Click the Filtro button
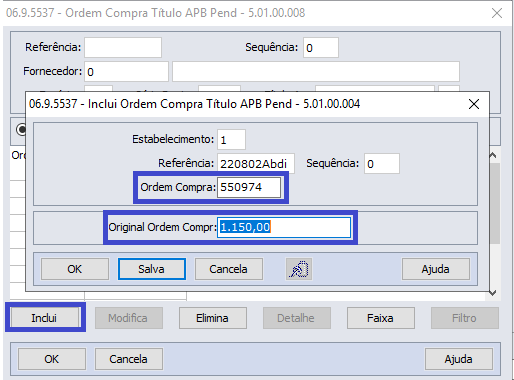514x380 pixels. coord(465,318)
